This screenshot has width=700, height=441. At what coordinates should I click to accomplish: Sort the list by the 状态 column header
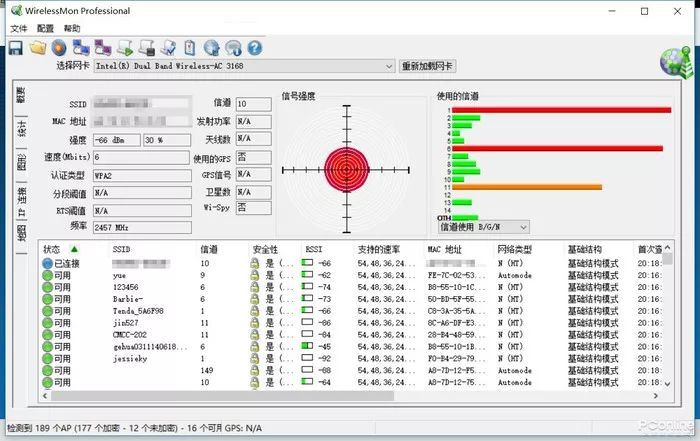58,249
